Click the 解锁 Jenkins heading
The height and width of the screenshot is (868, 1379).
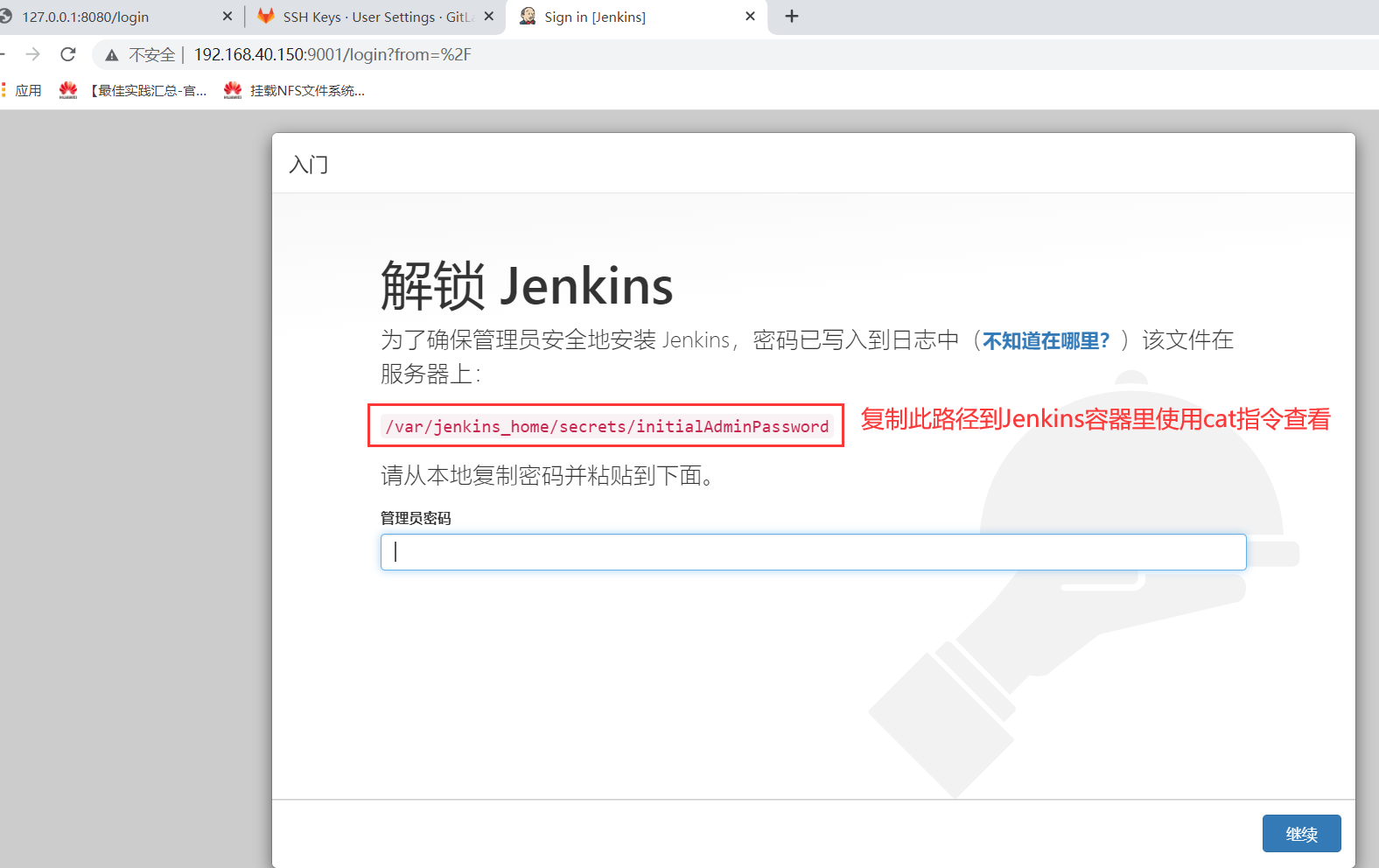[527, 285]
